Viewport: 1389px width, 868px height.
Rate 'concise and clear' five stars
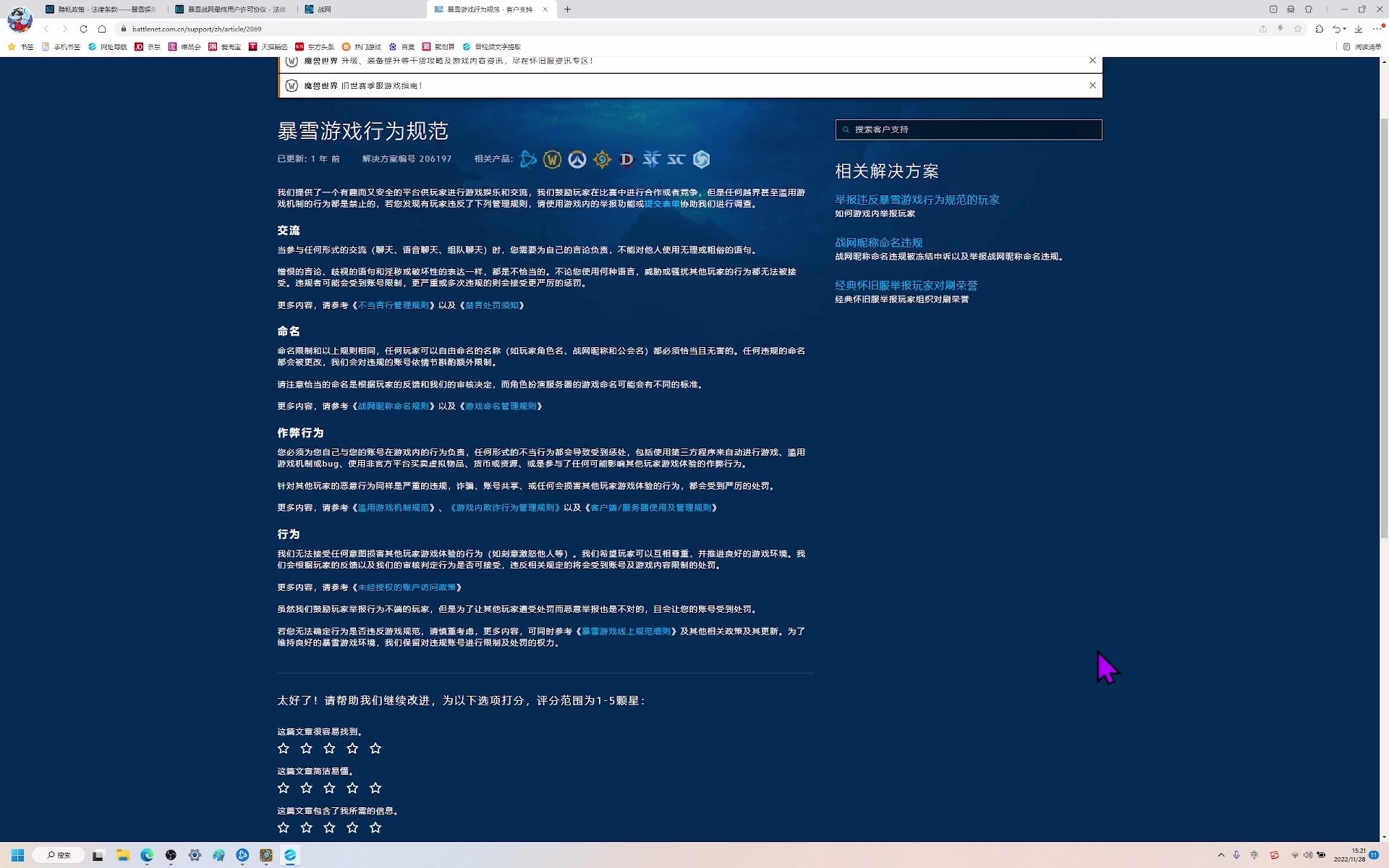point(375,788)
